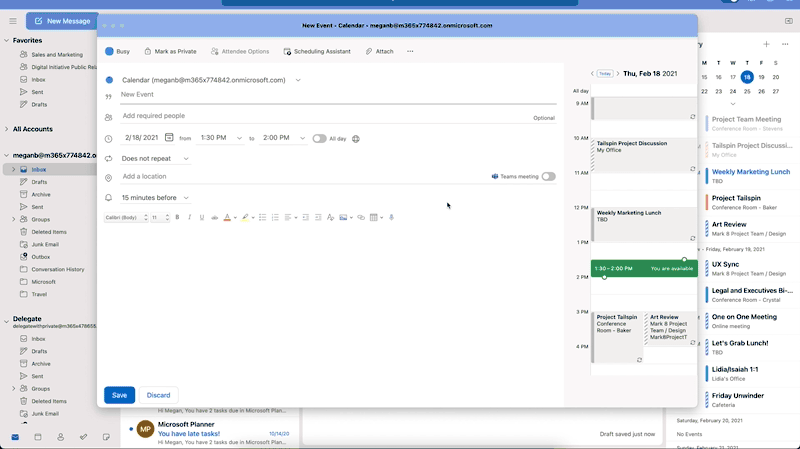The width and height of the screenshot is (800, 449).
Task: Open the Scheduling Assistant
Action: (317, 52)
